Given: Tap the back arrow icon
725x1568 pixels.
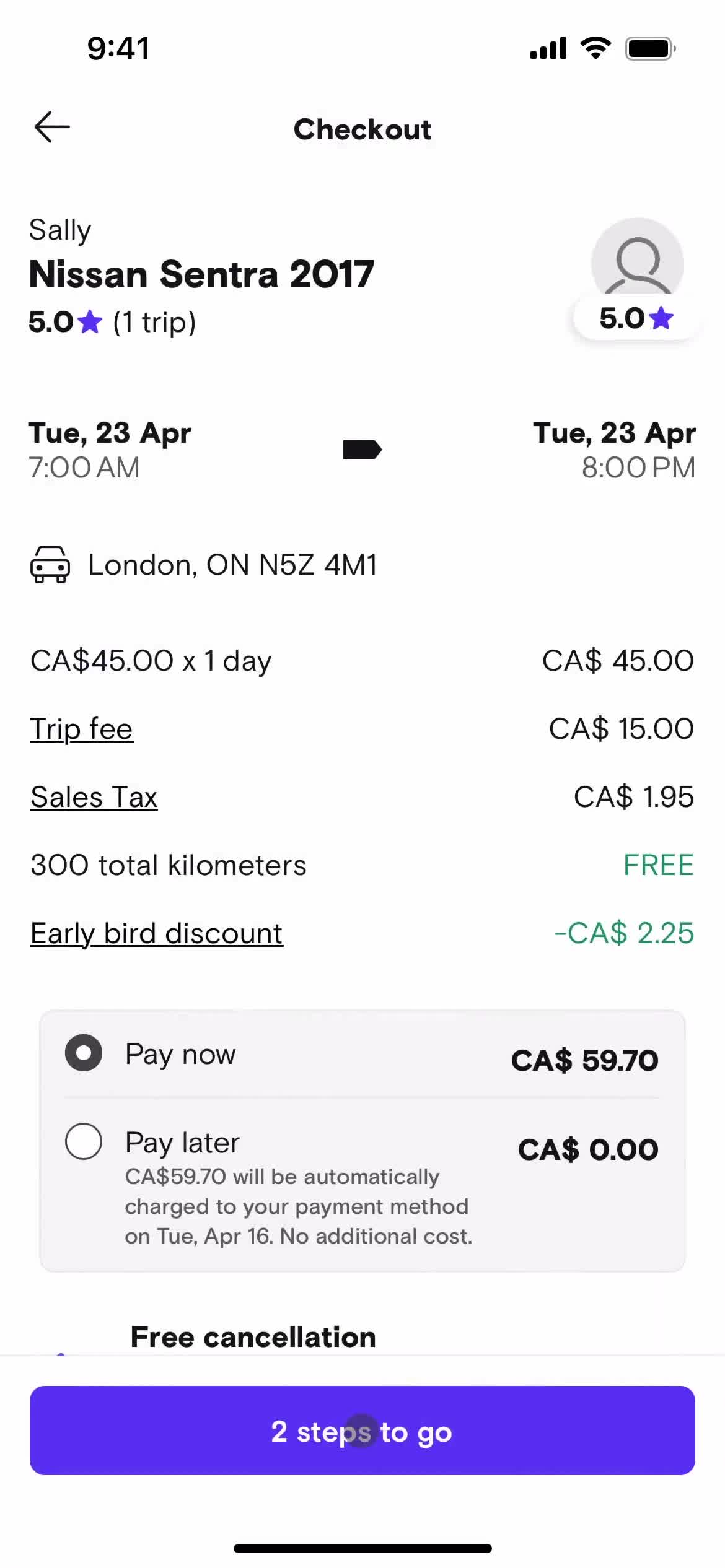Looking at the screenshot, I should click(x=52, y=128).
